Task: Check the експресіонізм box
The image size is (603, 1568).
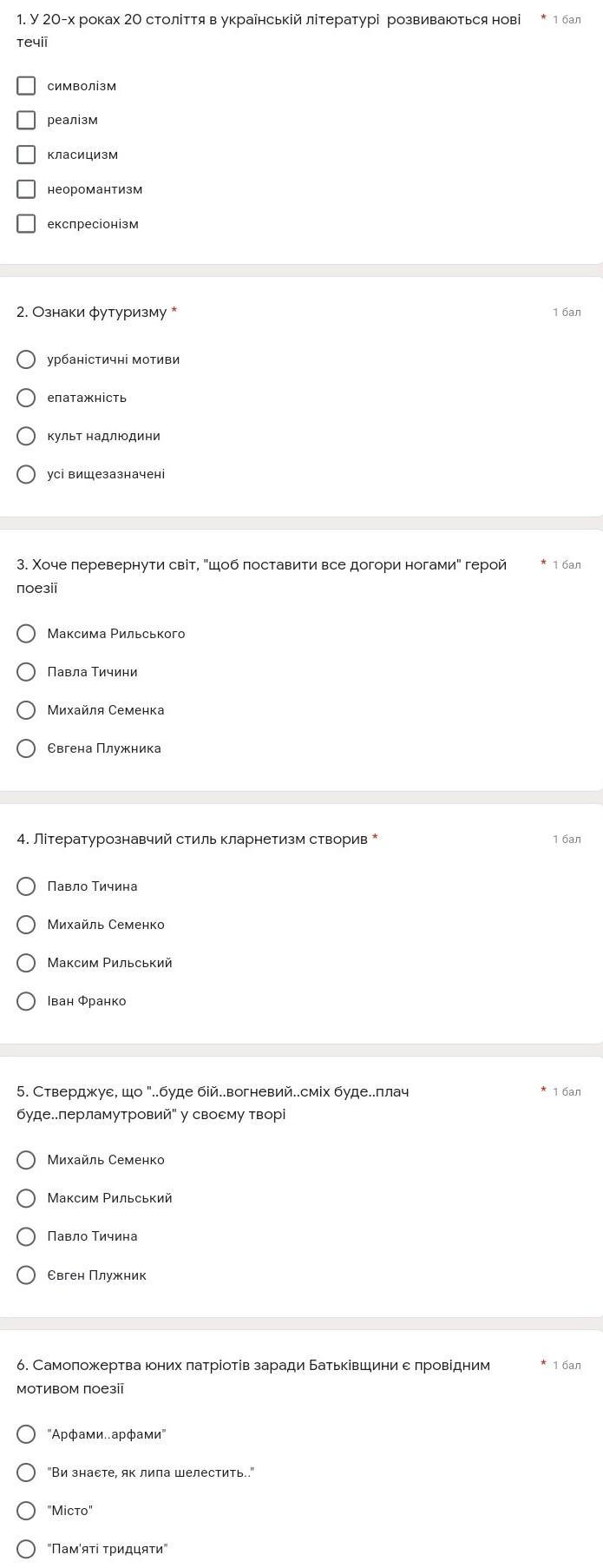Action: click(x=27, y=224)
